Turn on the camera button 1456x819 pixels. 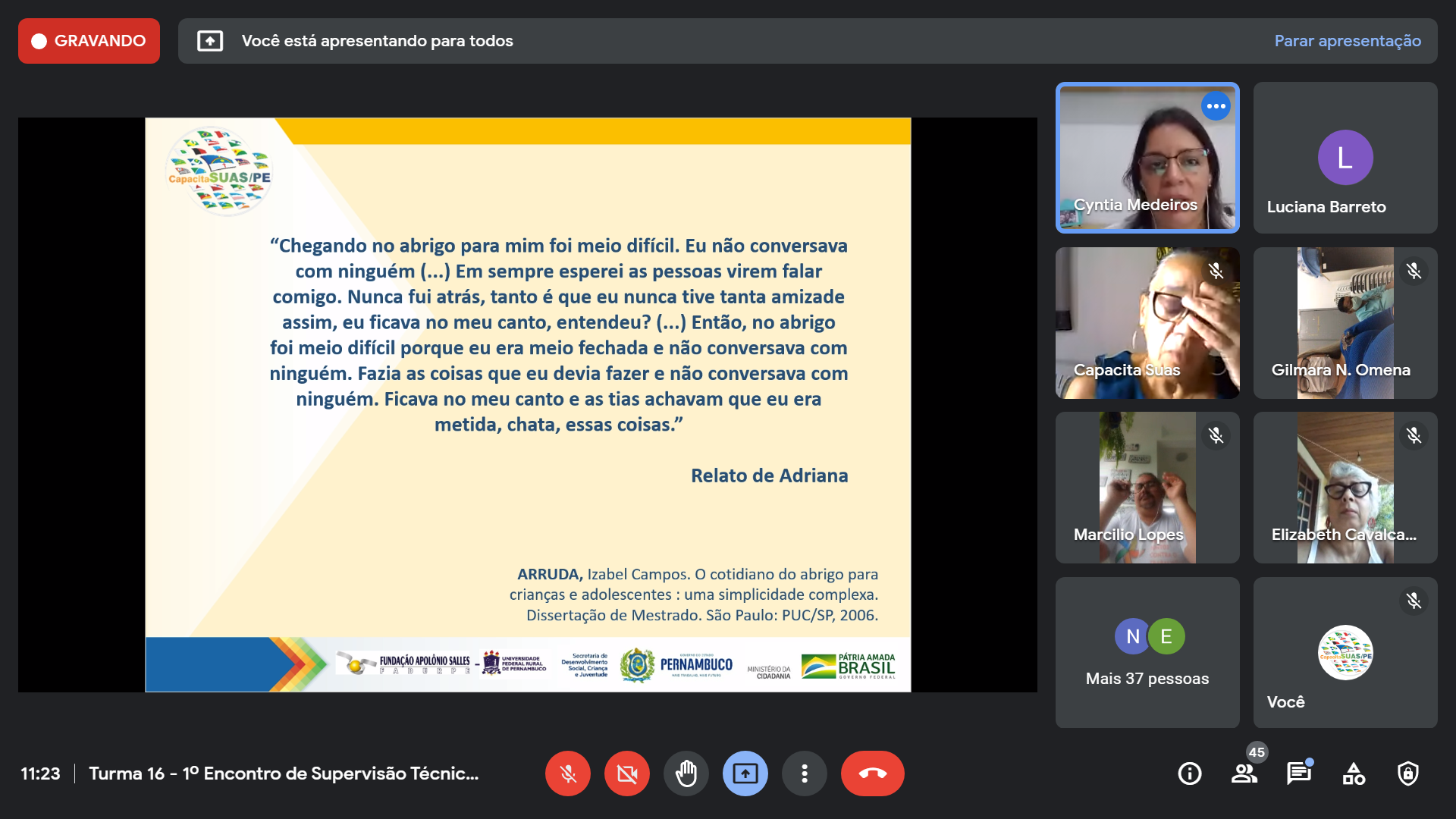[626, 773]
